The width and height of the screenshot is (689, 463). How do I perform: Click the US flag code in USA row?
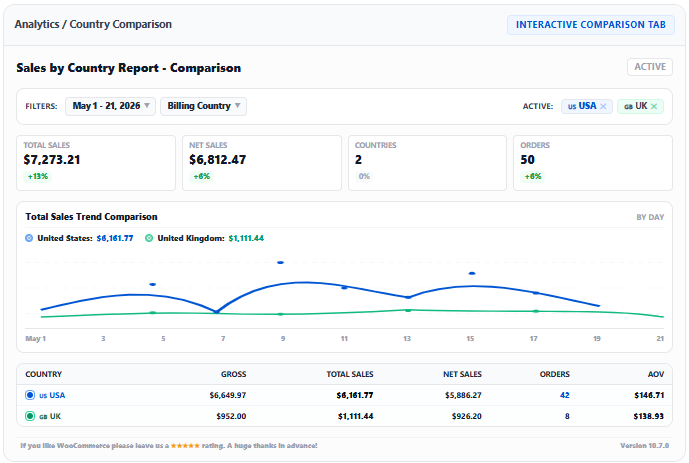tap(43, 395)
